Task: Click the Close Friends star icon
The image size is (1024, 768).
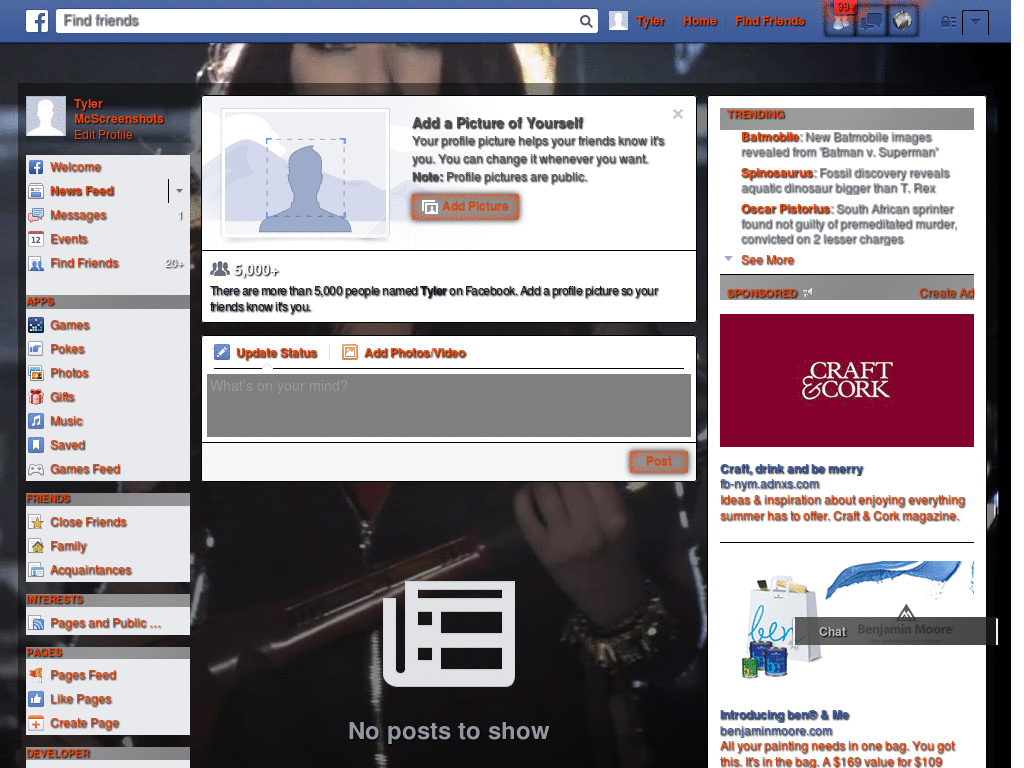Action: pyautogui.click(x=36, y=522)
